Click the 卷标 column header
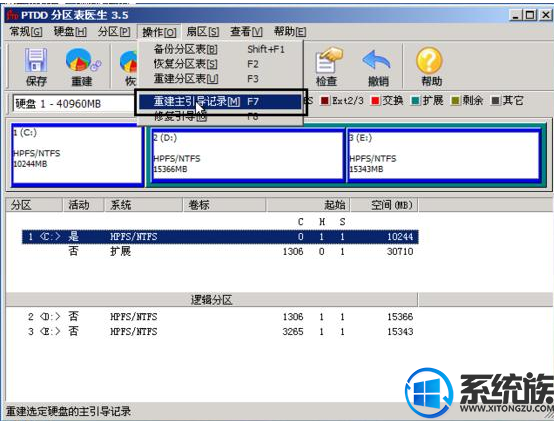The image size is (554, 421). click(224, 205)
